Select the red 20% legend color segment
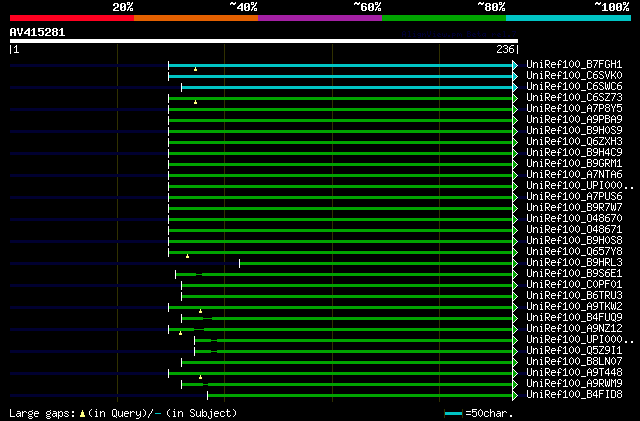640x421 pixels. point(72,18)
